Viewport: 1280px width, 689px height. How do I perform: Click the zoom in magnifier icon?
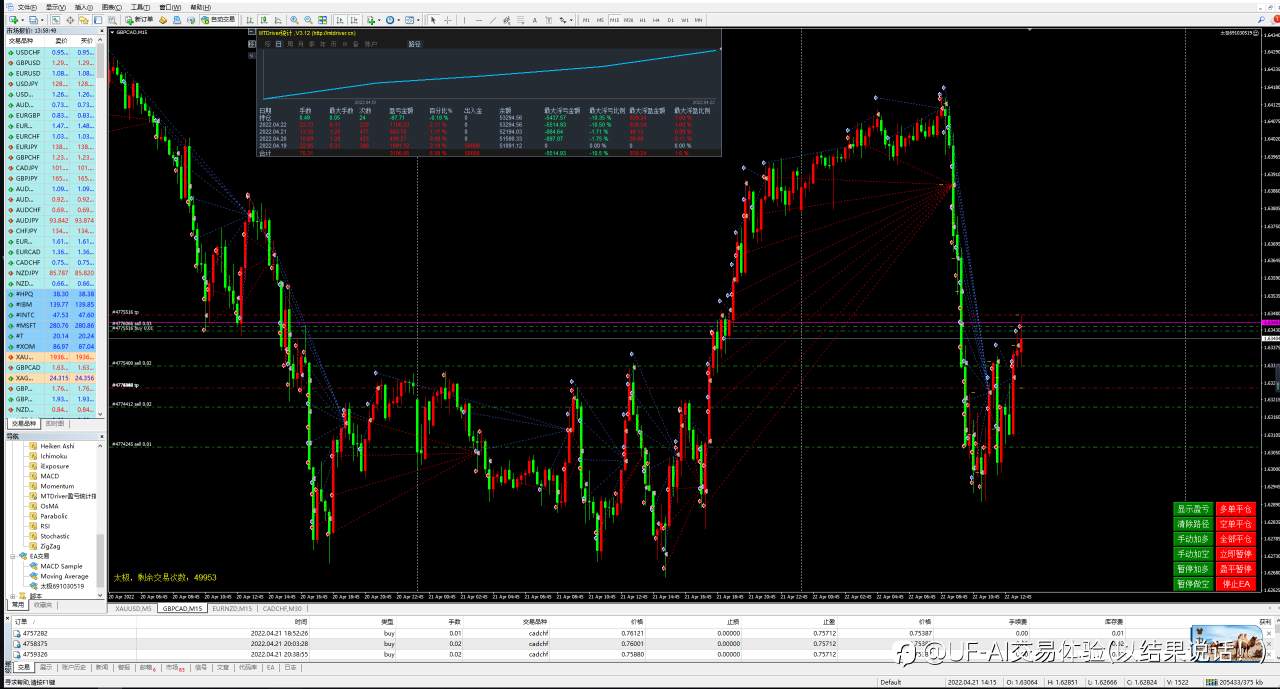294,19
